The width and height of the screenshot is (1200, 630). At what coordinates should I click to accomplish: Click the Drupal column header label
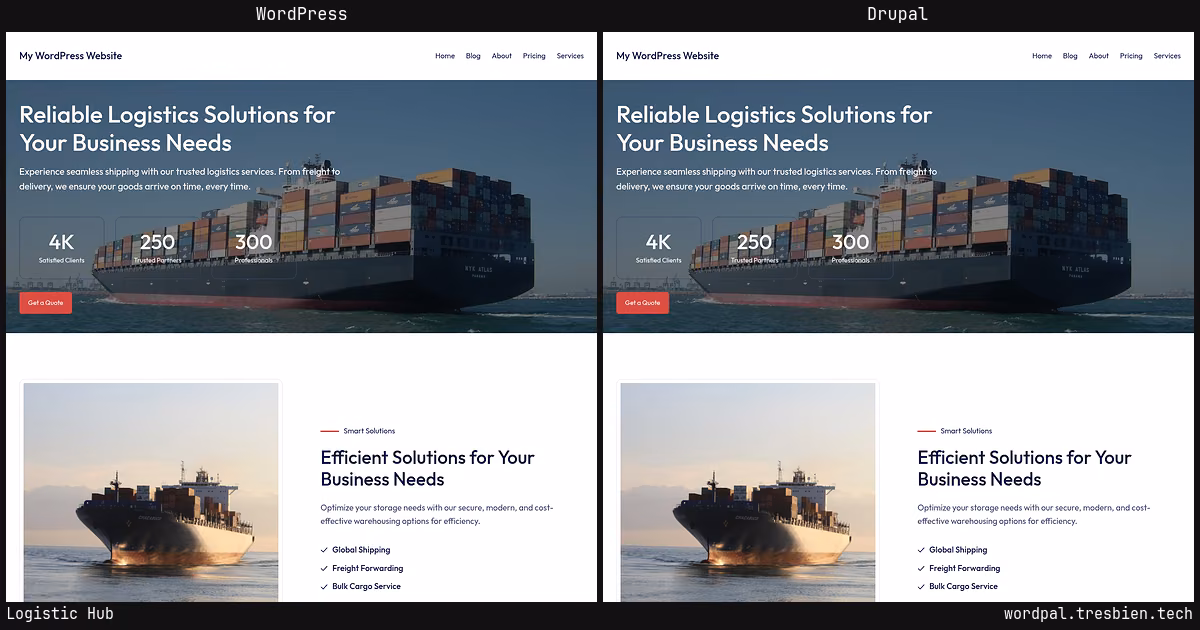point(897,14)
